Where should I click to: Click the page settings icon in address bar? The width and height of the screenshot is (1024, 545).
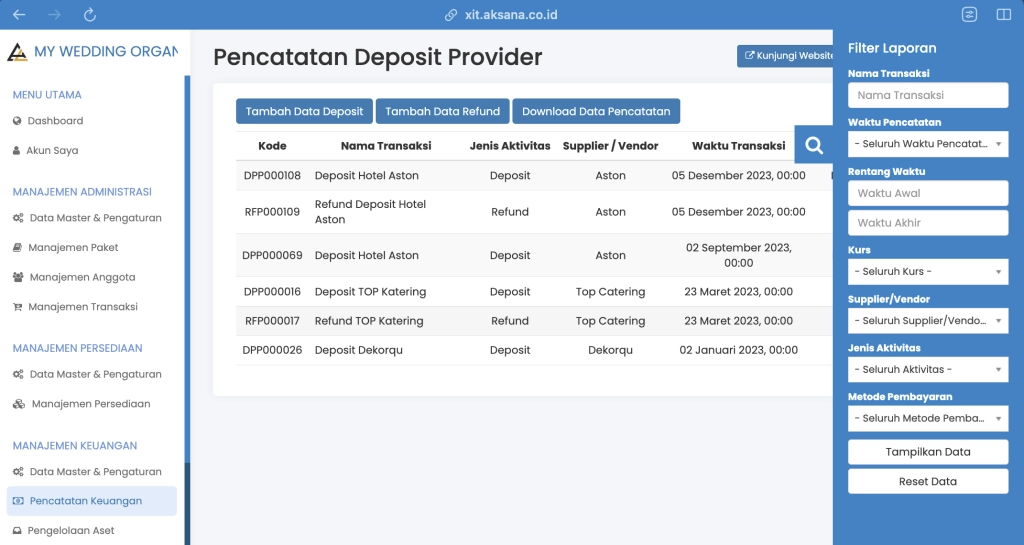point(969,15)
